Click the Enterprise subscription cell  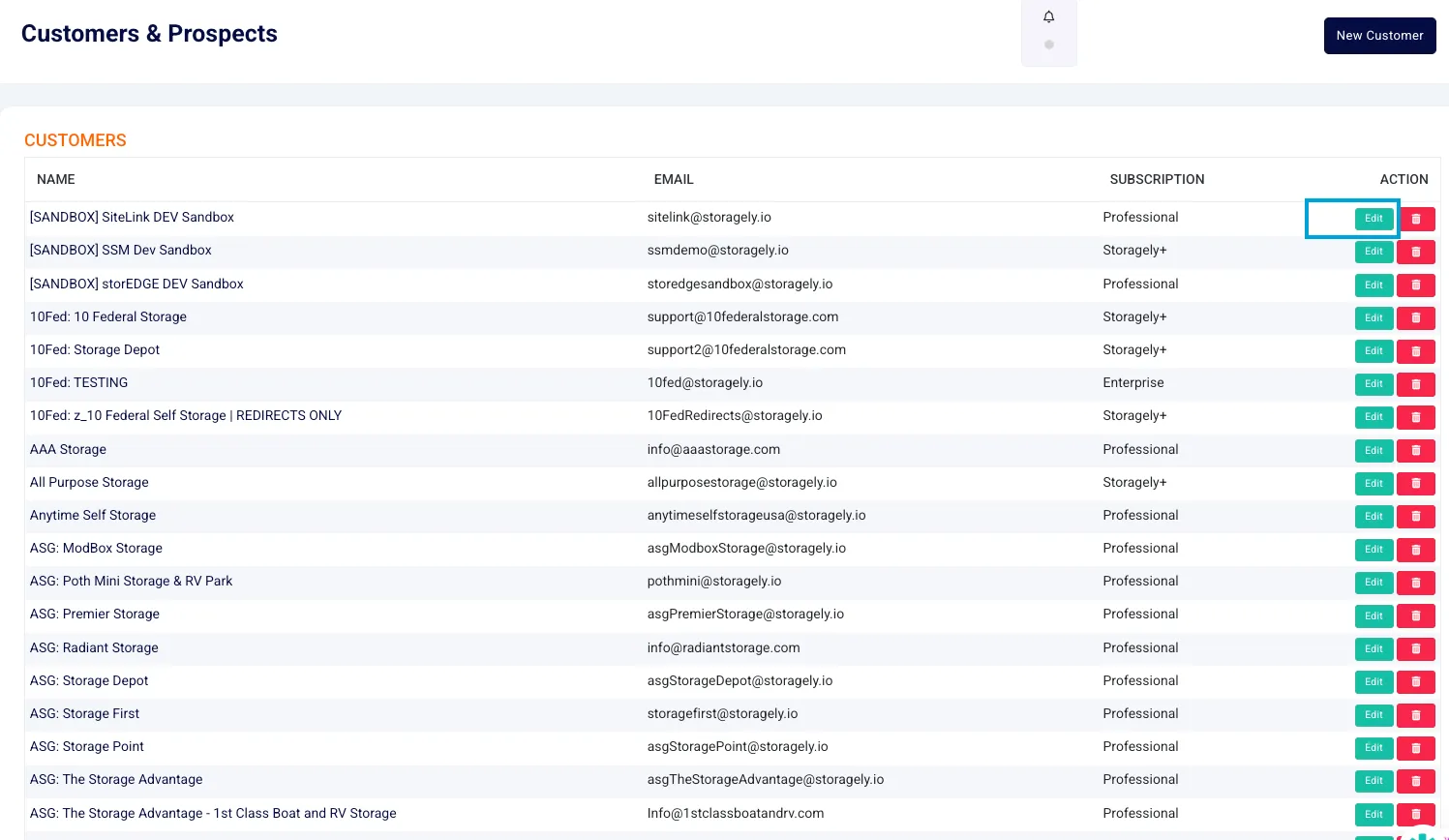1133,383
